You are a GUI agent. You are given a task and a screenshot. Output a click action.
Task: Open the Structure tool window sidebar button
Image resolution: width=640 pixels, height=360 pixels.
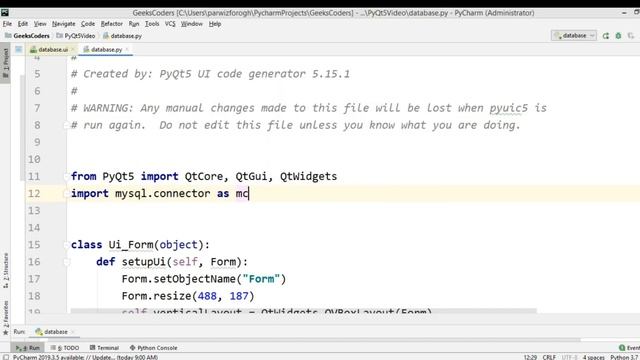pyautogui.click(x=5, y=271)
